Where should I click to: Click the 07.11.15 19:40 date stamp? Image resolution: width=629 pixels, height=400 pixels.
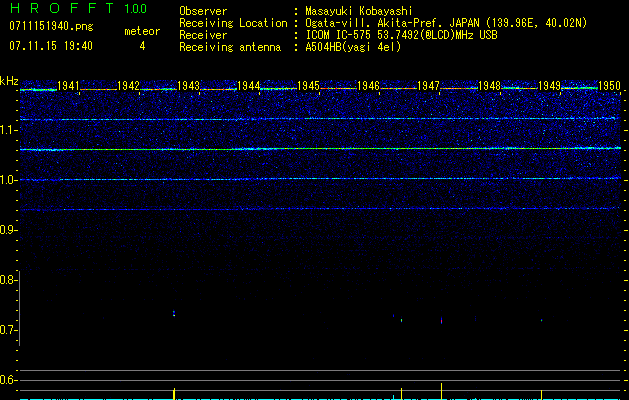click(50, 46)
